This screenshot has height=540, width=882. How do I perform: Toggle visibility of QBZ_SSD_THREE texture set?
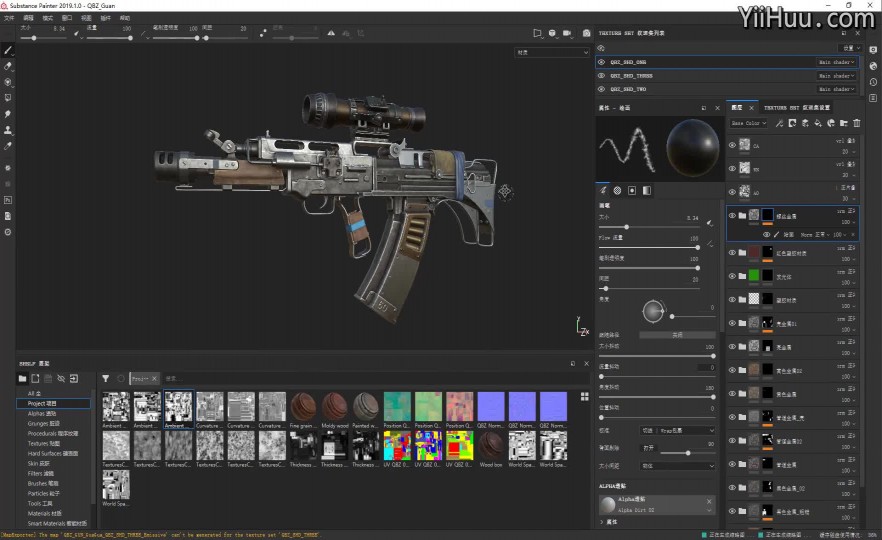point(601,76)
